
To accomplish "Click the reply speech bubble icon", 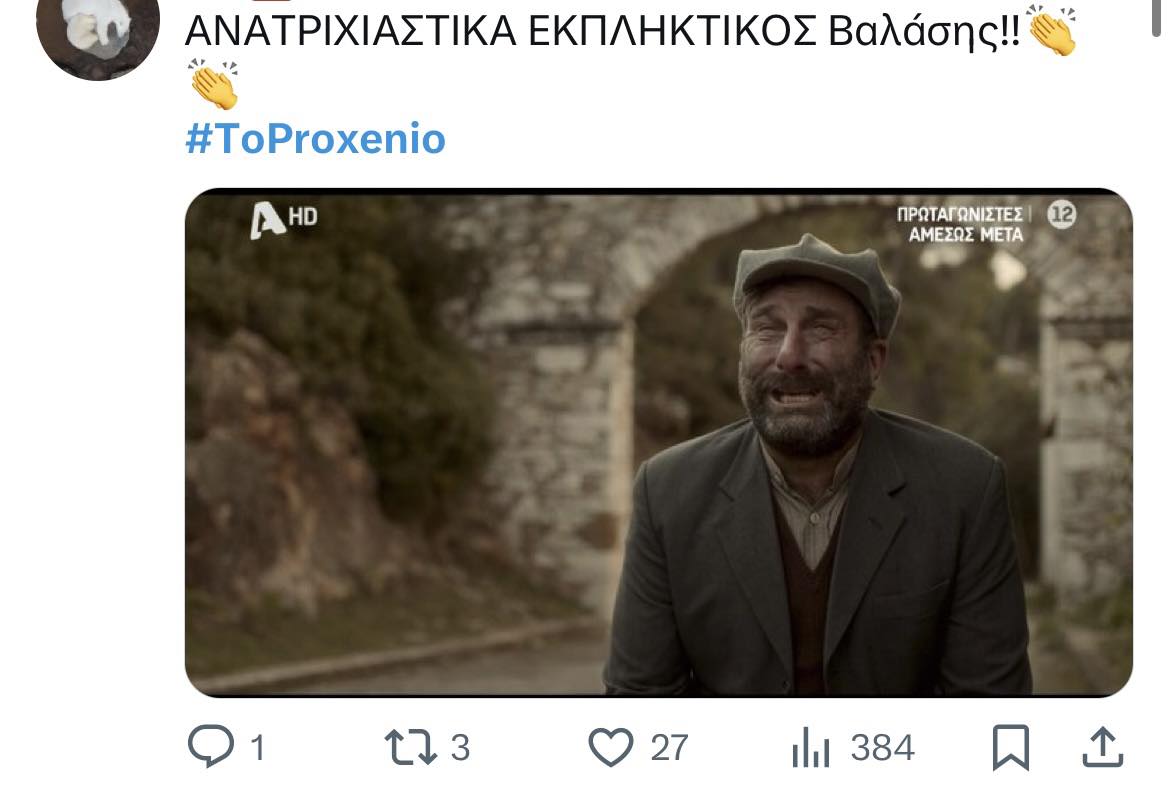I will coord(211,746).
